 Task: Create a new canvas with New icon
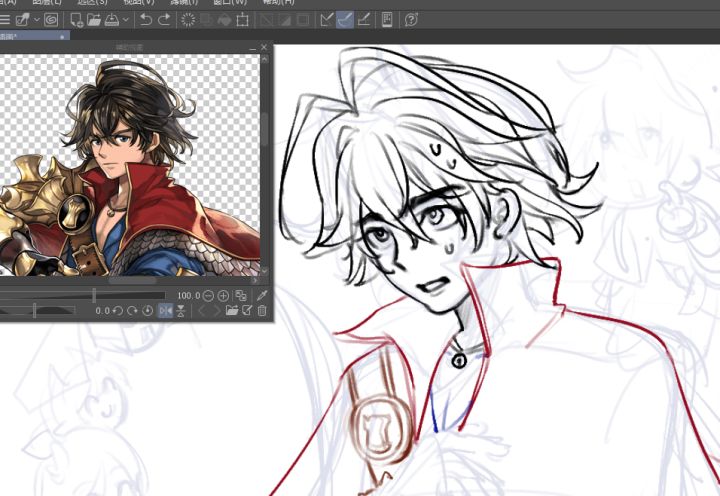76,20
